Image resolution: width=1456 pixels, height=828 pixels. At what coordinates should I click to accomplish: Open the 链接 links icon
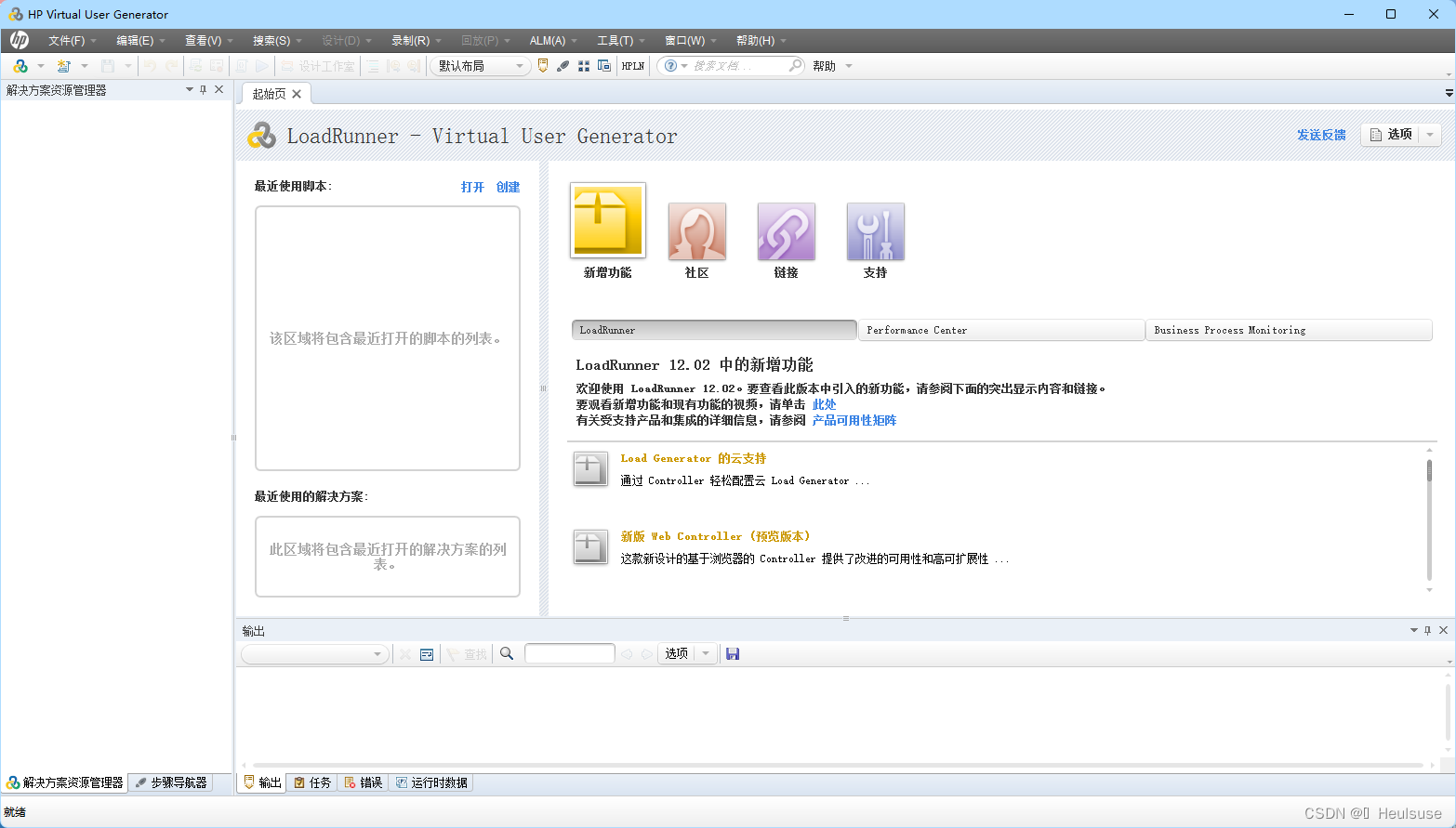tap(787, 231)
